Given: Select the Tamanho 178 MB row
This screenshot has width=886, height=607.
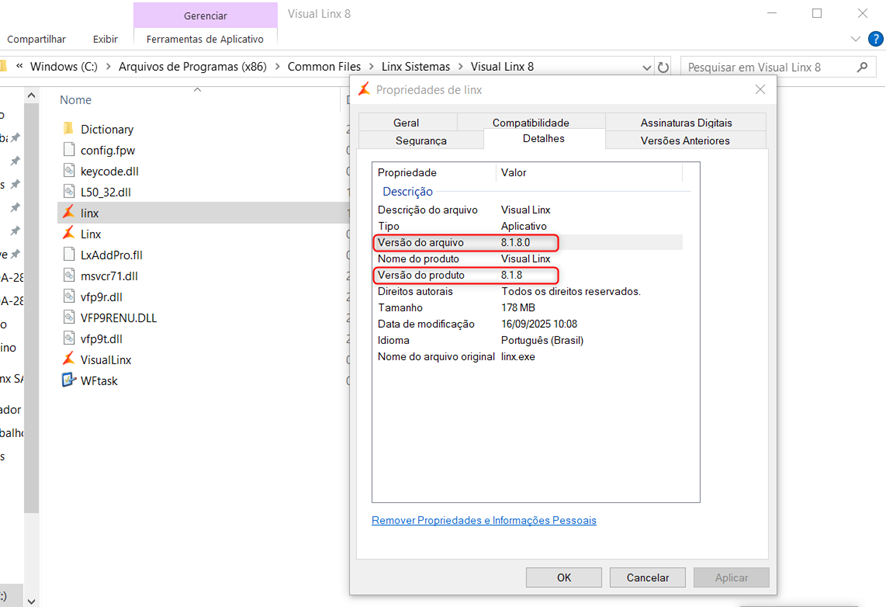Looking at the screenshot, I should 528,308.
